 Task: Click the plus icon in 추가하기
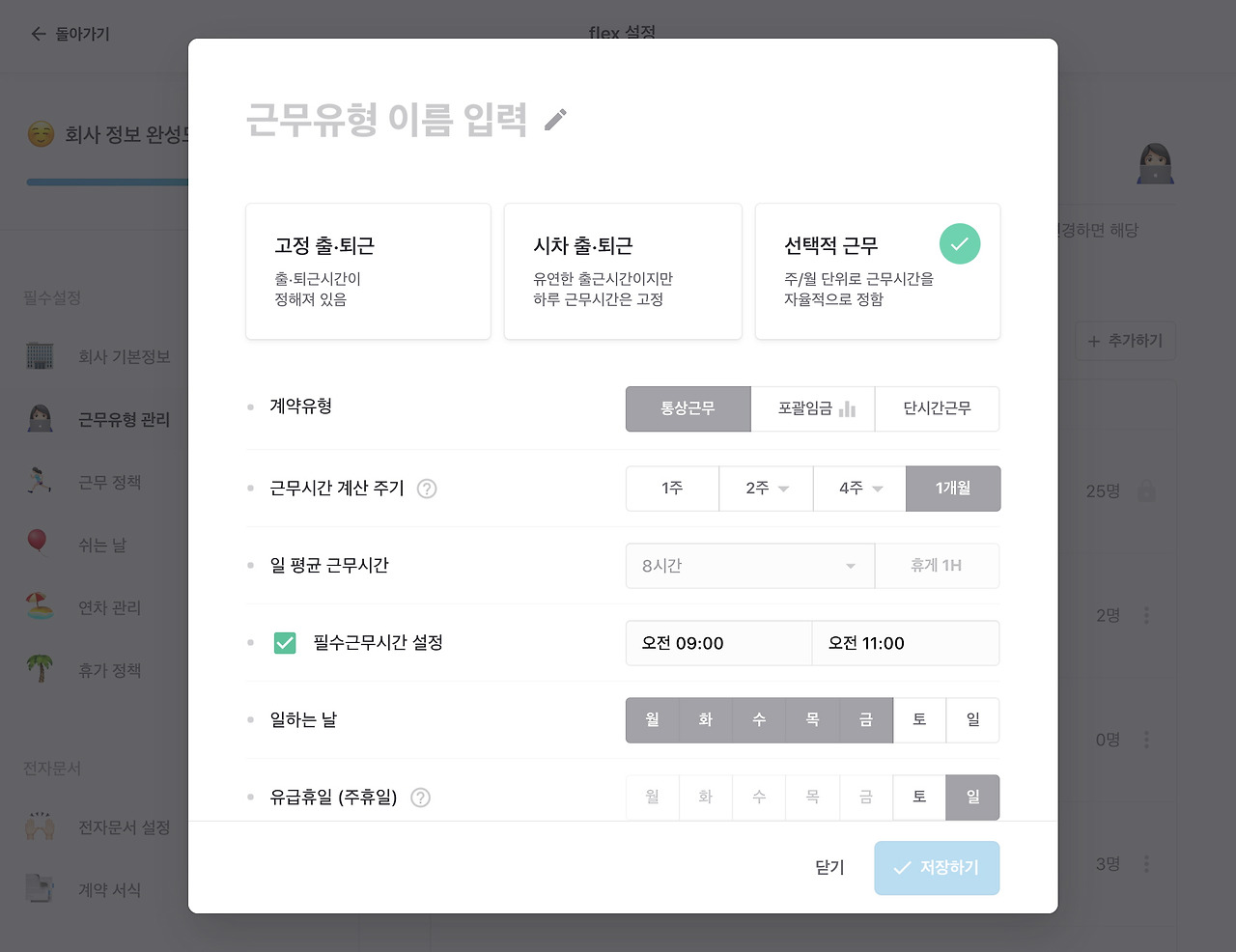(1094, 341)
